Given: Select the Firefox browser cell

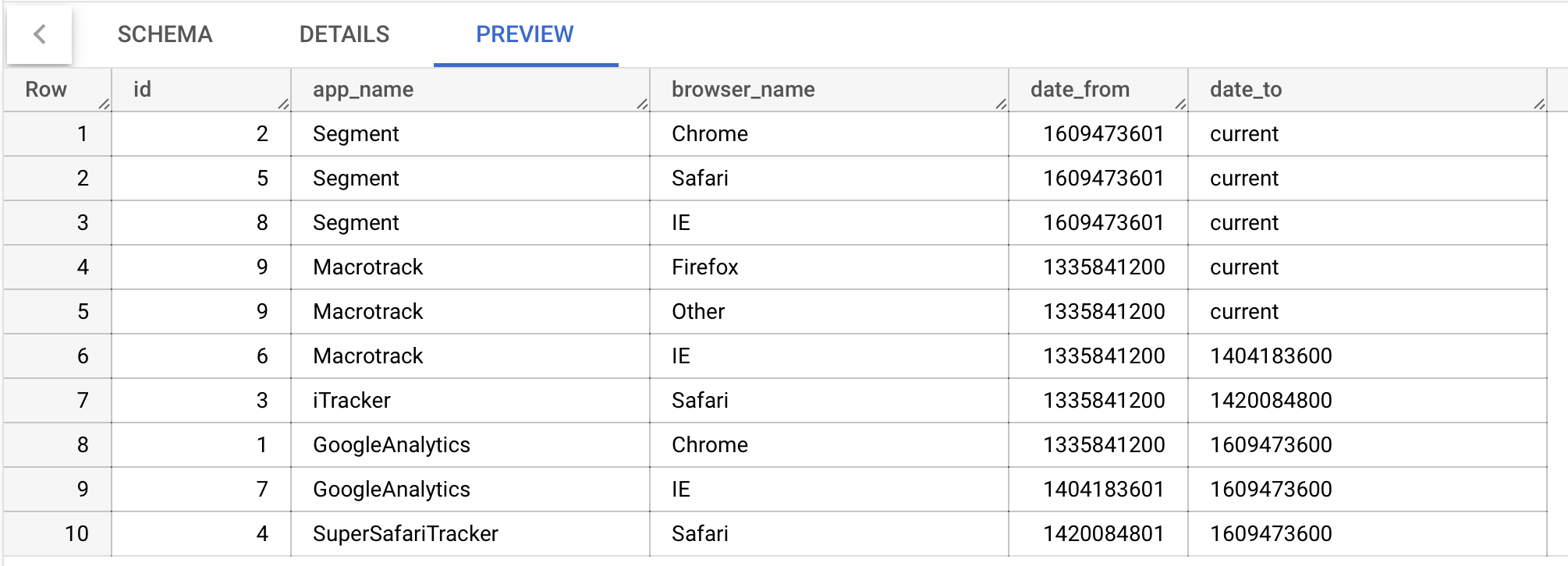Looking at the screenshot, I should point(829,267).
